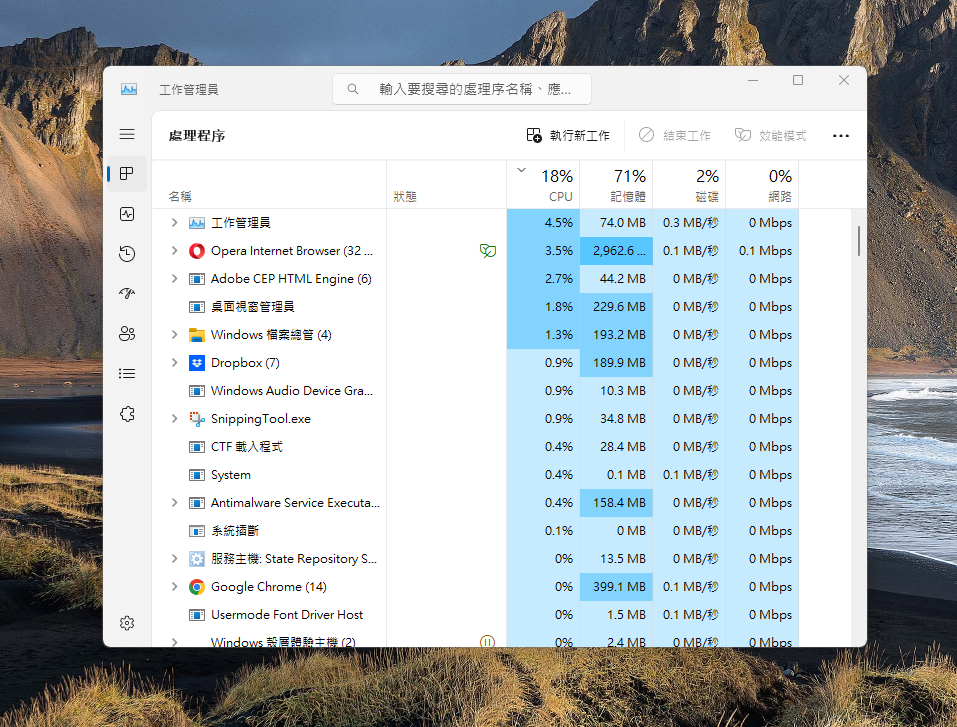The image size is (957, 727).
Task: Sort processes by 記憶體 memory column
Action: [616, 185]
